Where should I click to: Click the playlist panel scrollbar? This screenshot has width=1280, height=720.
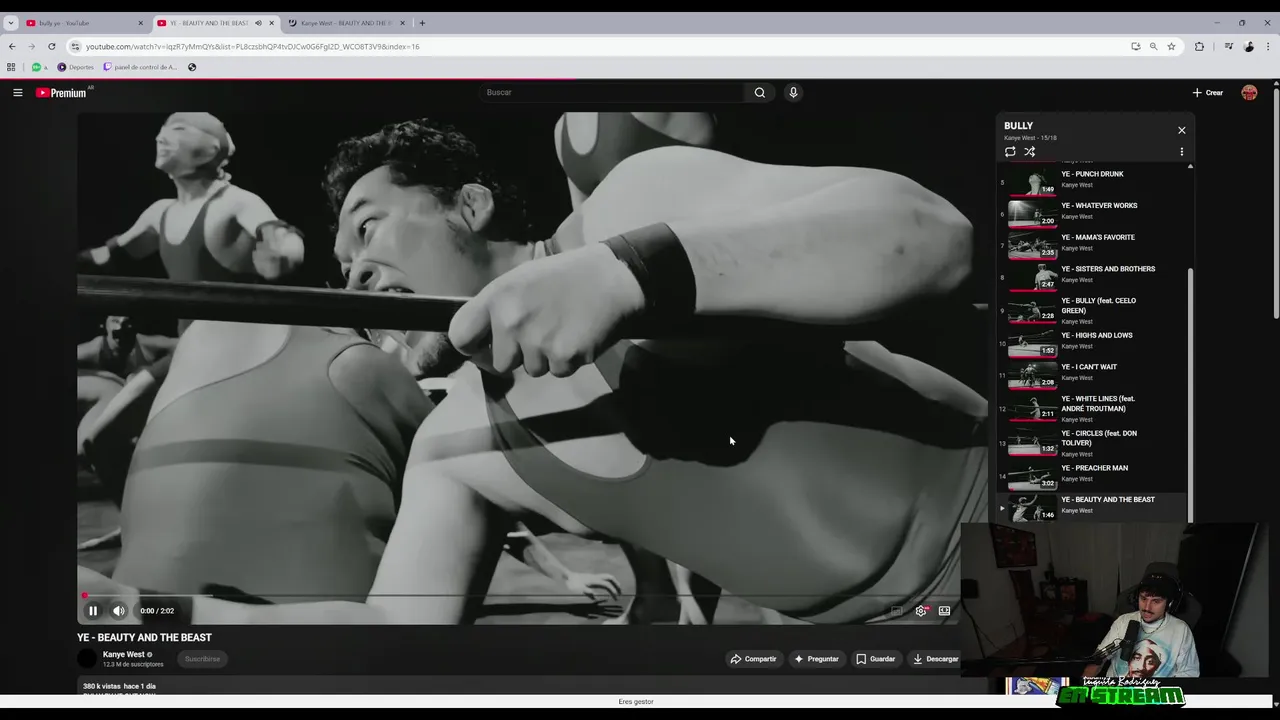[1190, 395]
